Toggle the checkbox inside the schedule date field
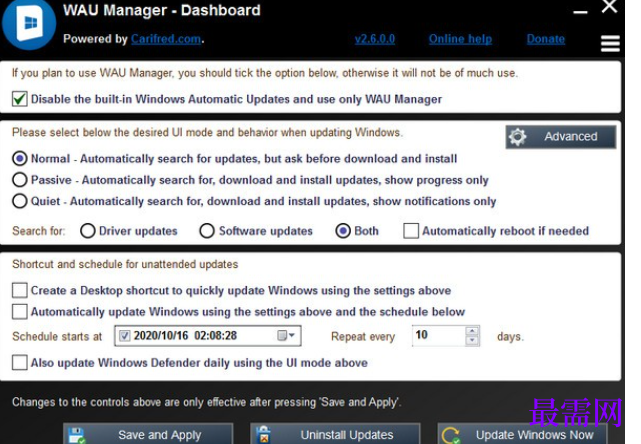 point(124,336)
